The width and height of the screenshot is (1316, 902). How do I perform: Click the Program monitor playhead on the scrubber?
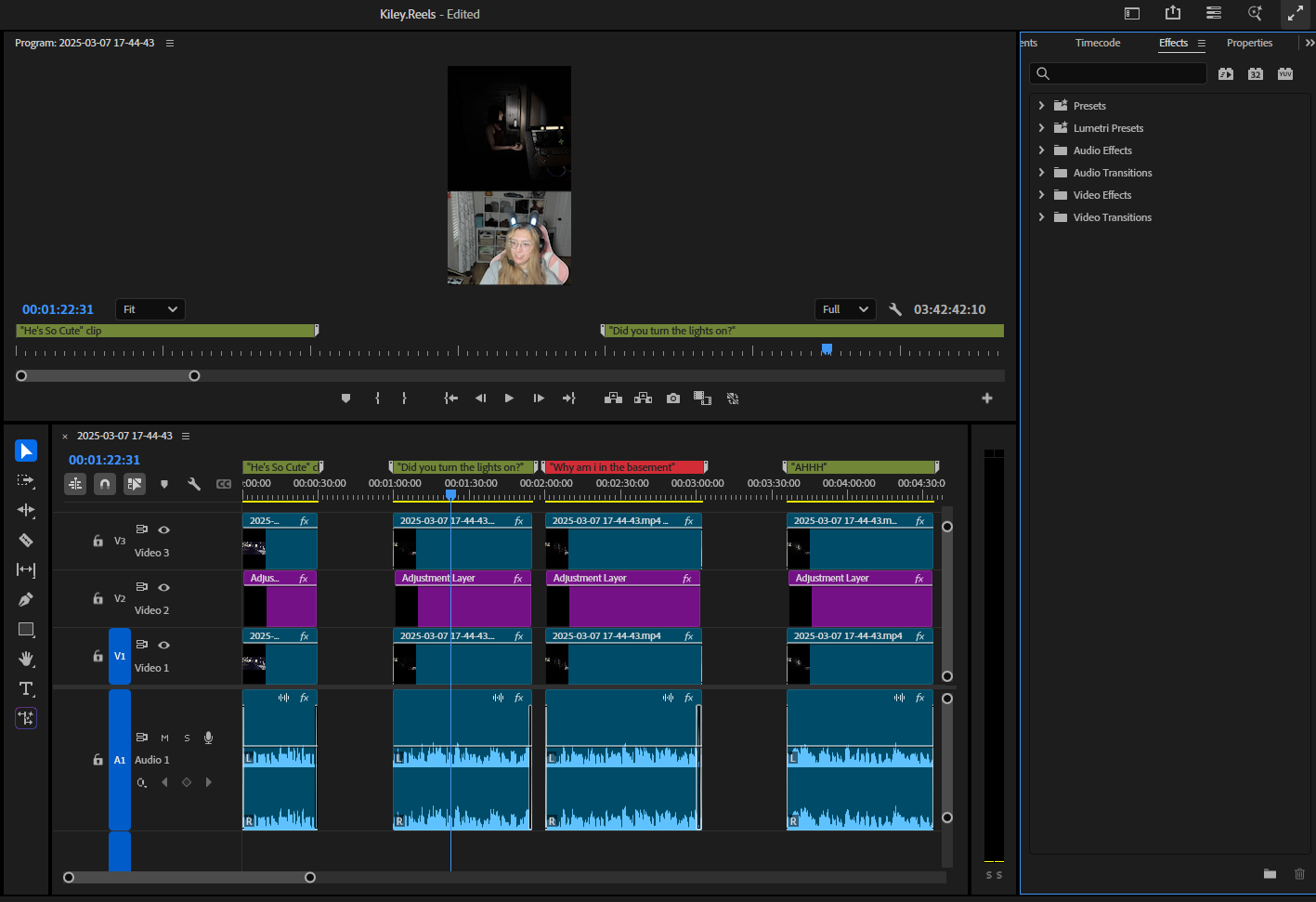(x=827, y=349)
